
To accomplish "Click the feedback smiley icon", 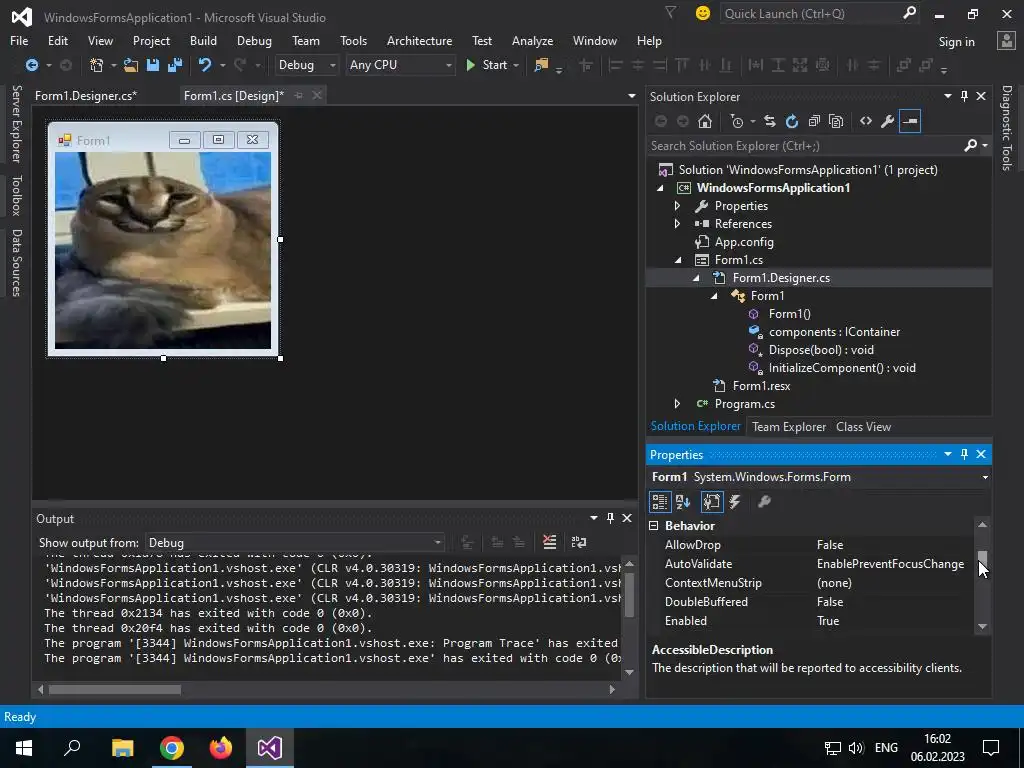I will [703, 13].
